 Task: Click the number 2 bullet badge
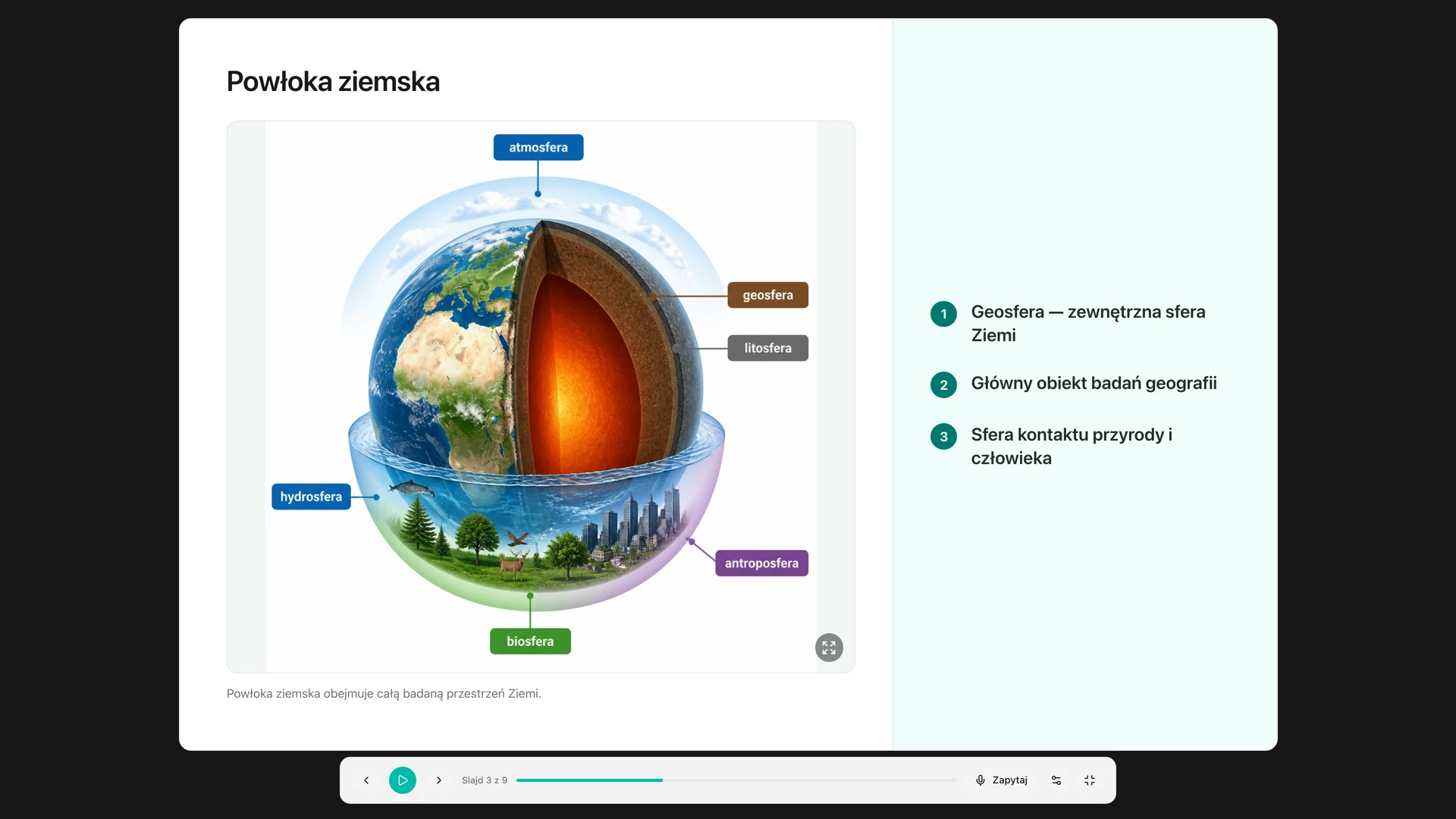(x=943, y=385)
